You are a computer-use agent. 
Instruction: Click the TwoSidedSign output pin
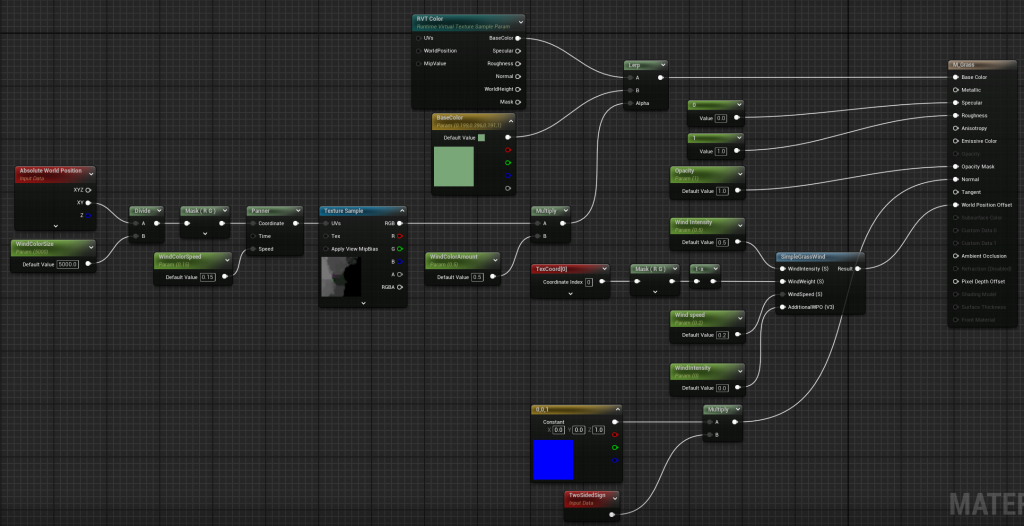pos(611,513)
